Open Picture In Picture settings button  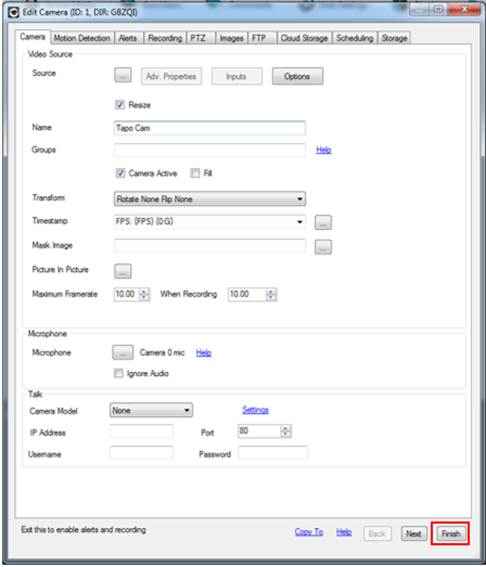pyautogui.click(x=123, y=271)
